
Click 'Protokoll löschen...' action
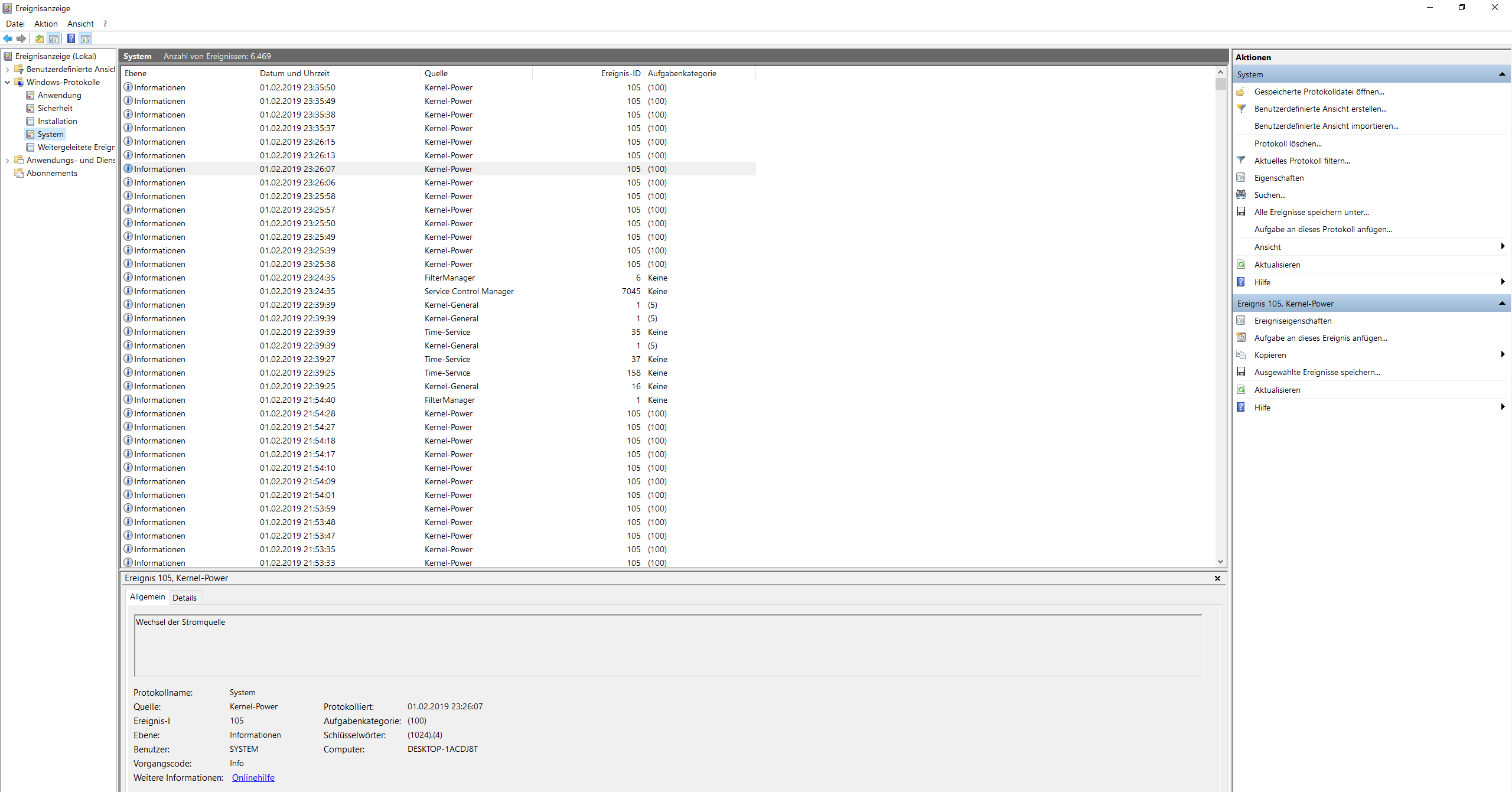pyautogui.click(x=1288, y=144)
